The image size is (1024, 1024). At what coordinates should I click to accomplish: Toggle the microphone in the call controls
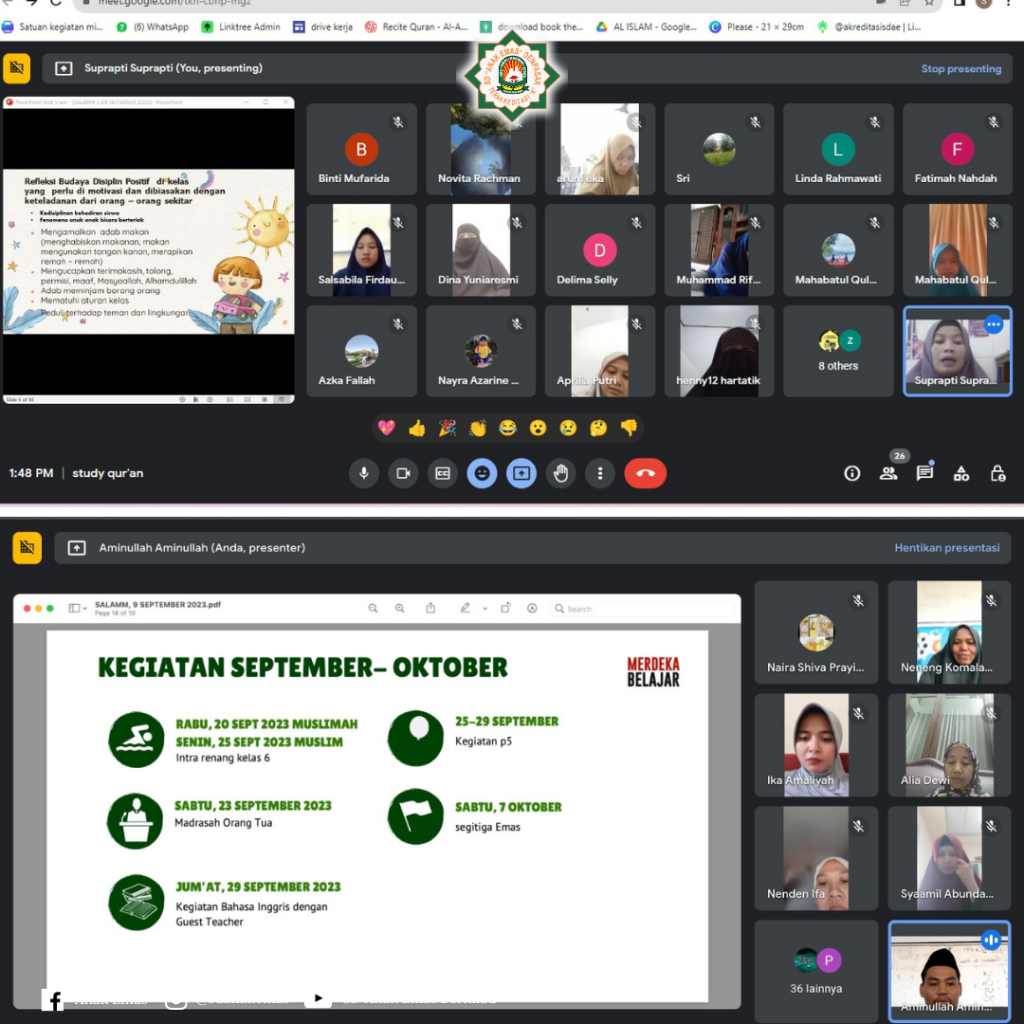tap(364, 474)
